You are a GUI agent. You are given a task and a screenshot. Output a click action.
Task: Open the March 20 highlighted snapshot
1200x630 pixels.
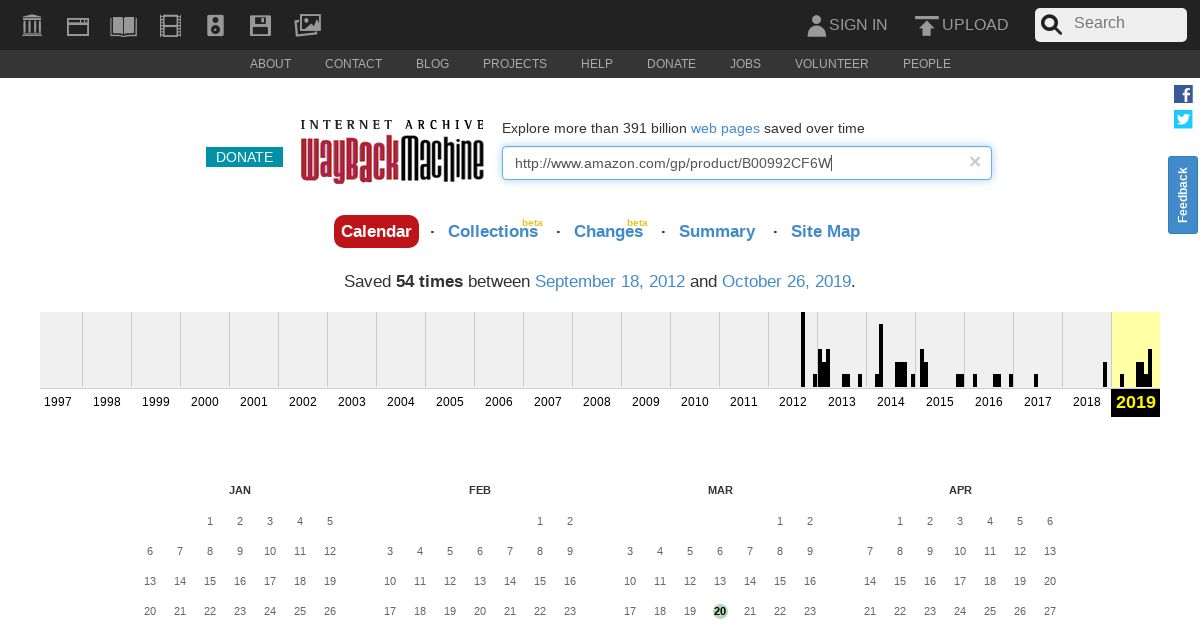click(720, 611)
